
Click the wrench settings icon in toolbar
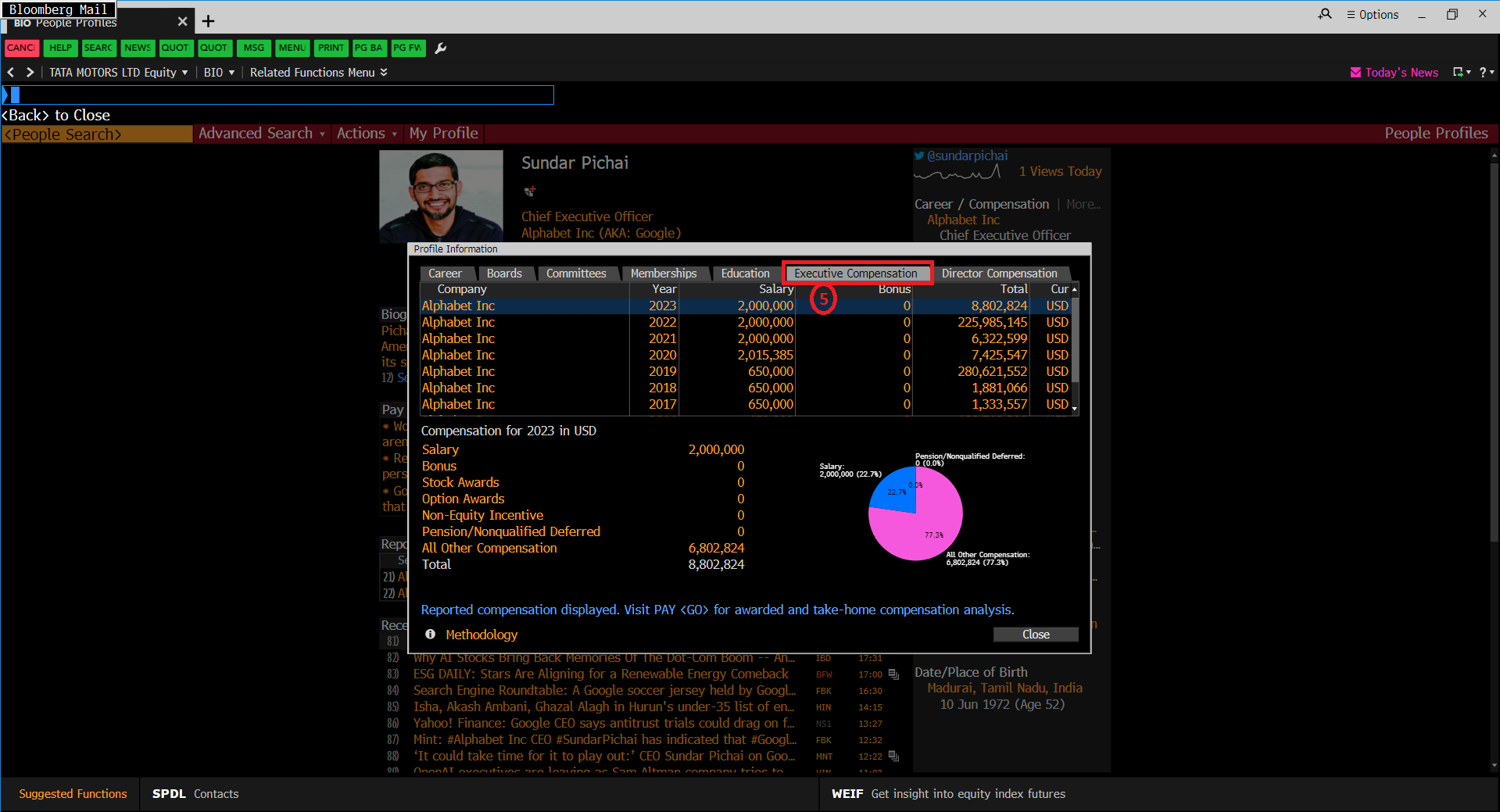[441, 48]
